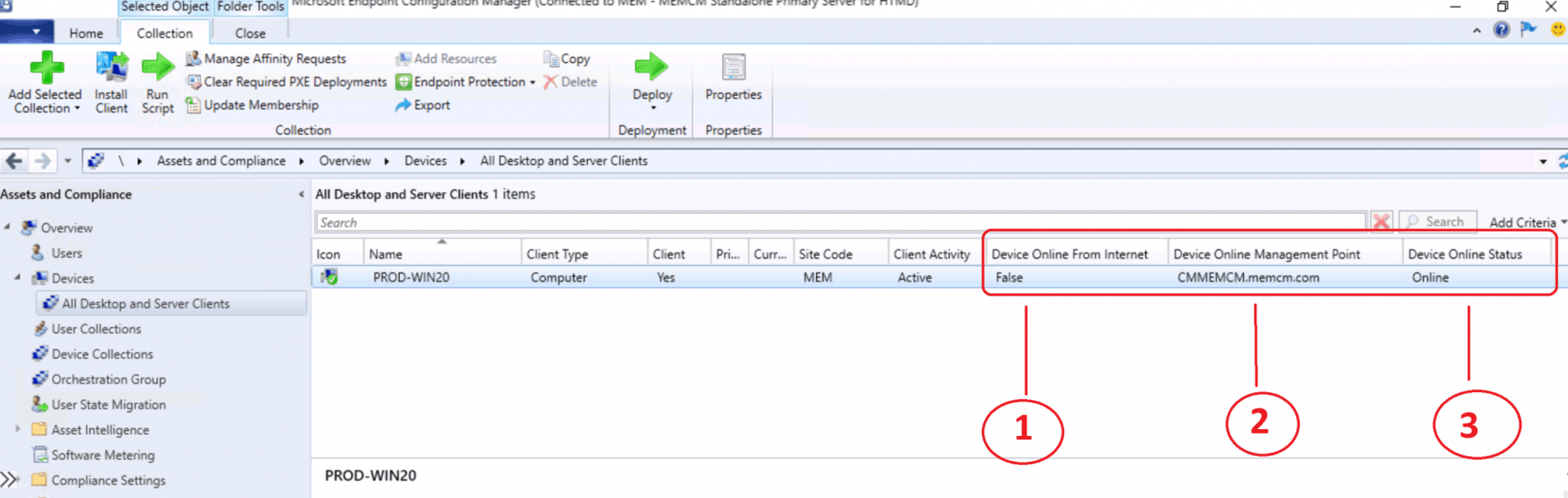
Task: Open the help question mark icon
Action: [x=1501, y=30]
